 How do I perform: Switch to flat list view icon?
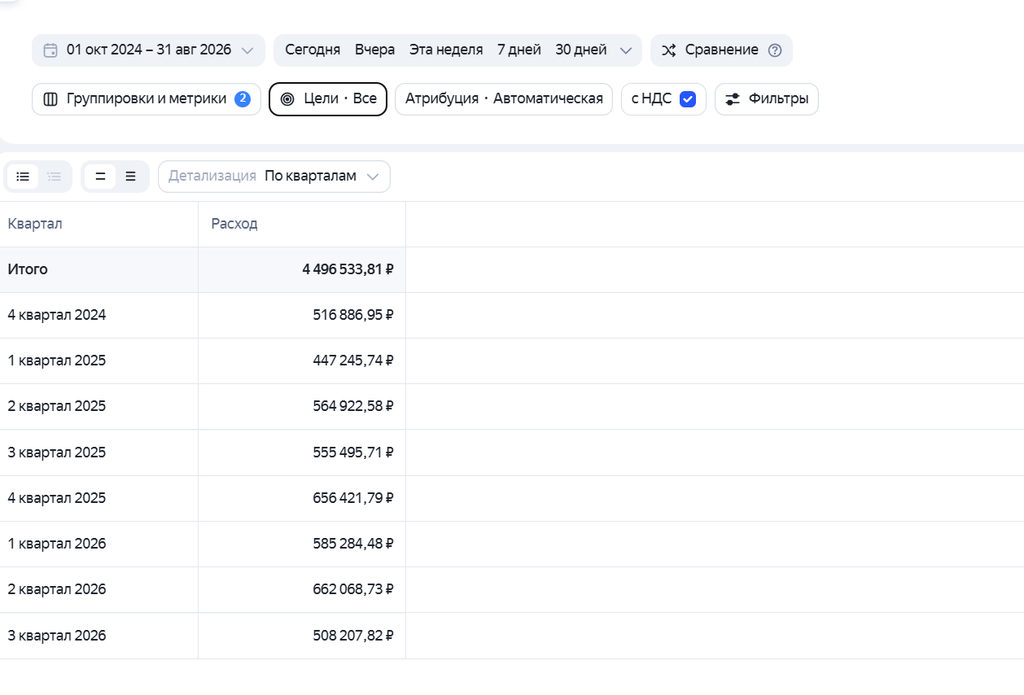pos(23,176)
